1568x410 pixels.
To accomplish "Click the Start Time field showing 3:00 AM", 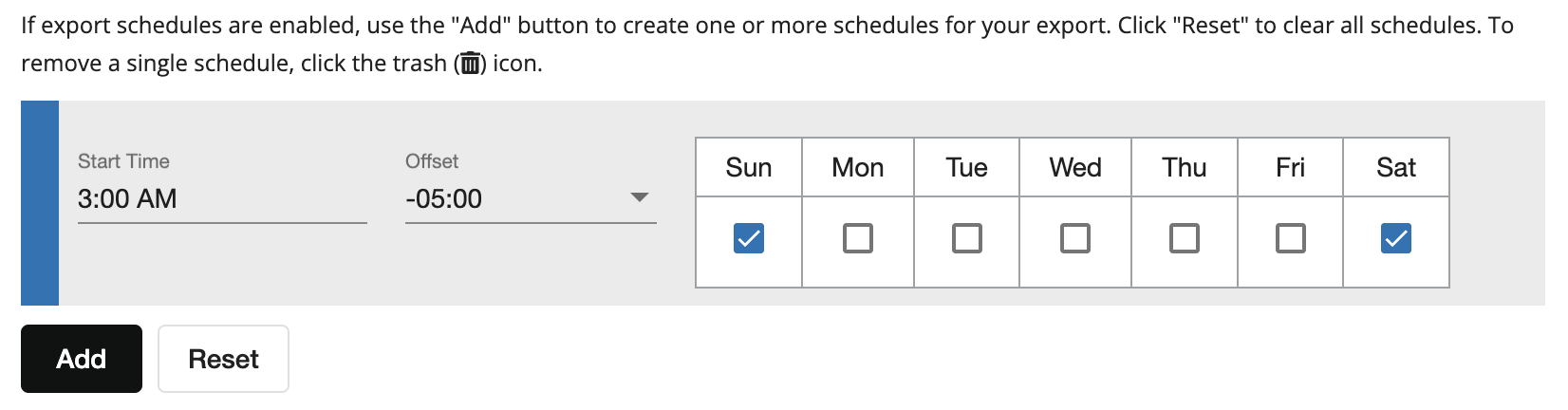I will [x=221, y=198].
